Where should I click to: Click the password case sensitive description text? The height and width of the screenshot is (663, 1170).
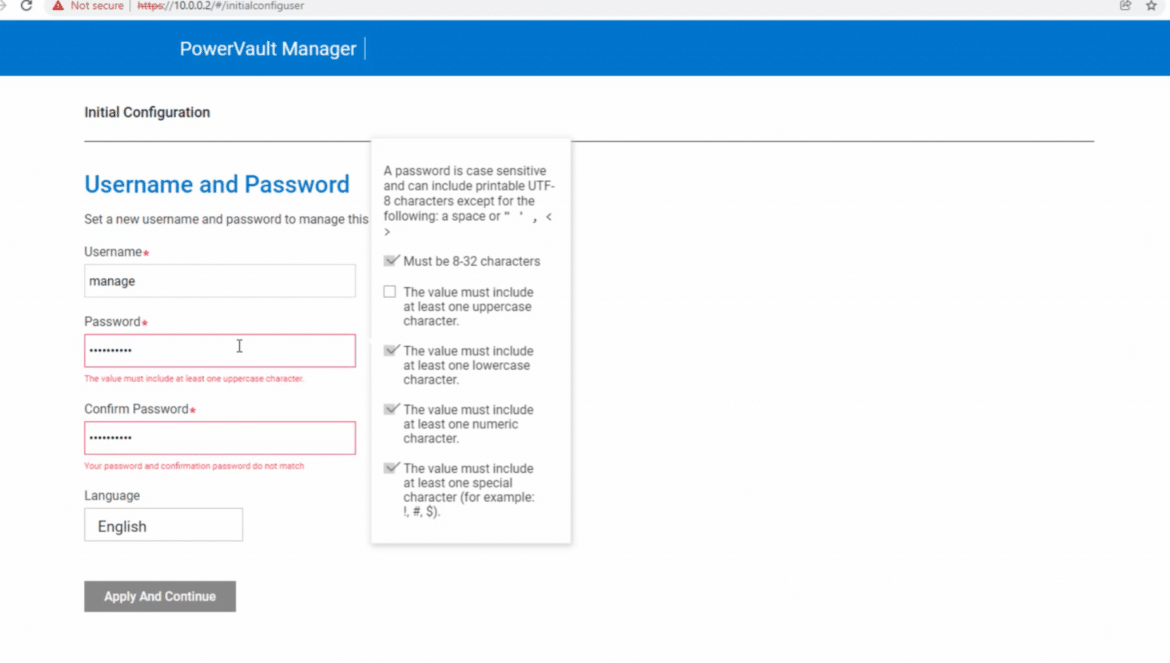pos(469,201)
